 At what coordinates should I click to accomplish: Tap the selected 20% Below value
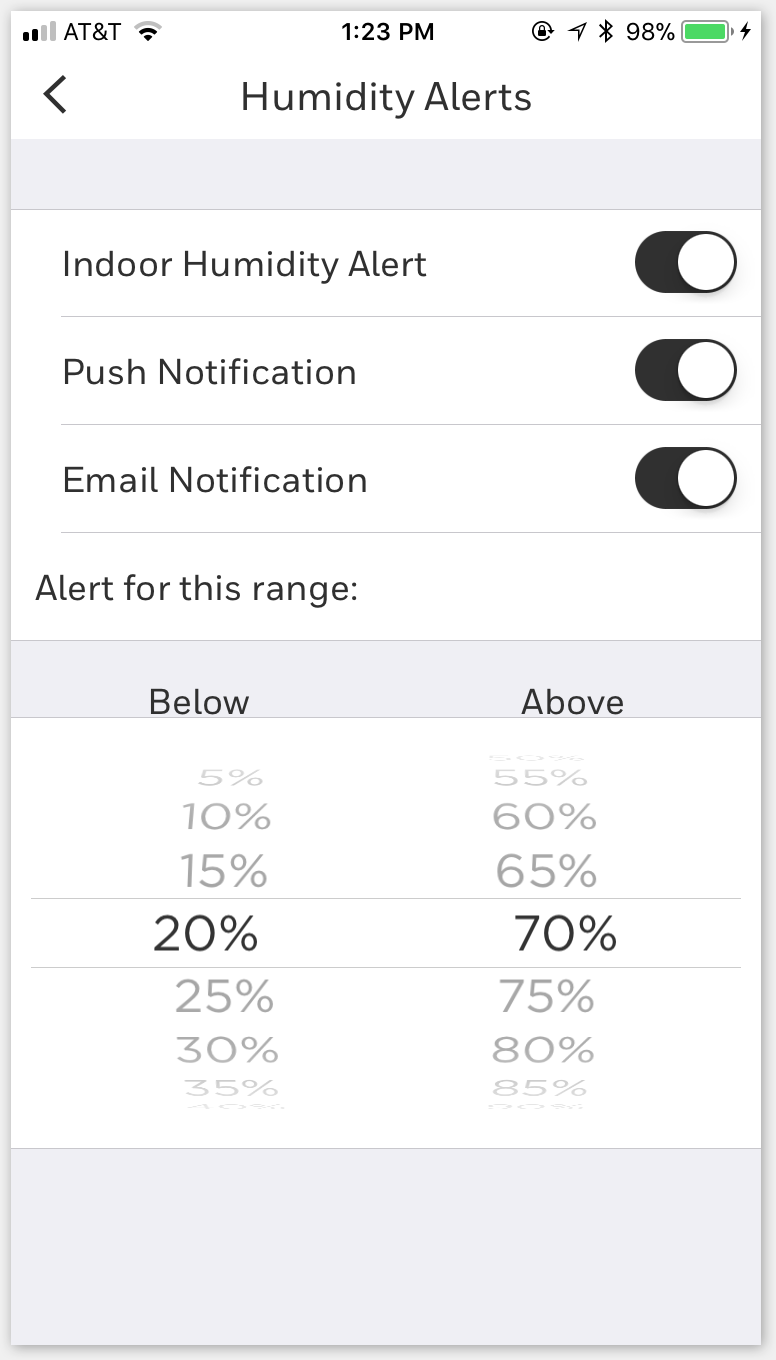tap(206, 934)
